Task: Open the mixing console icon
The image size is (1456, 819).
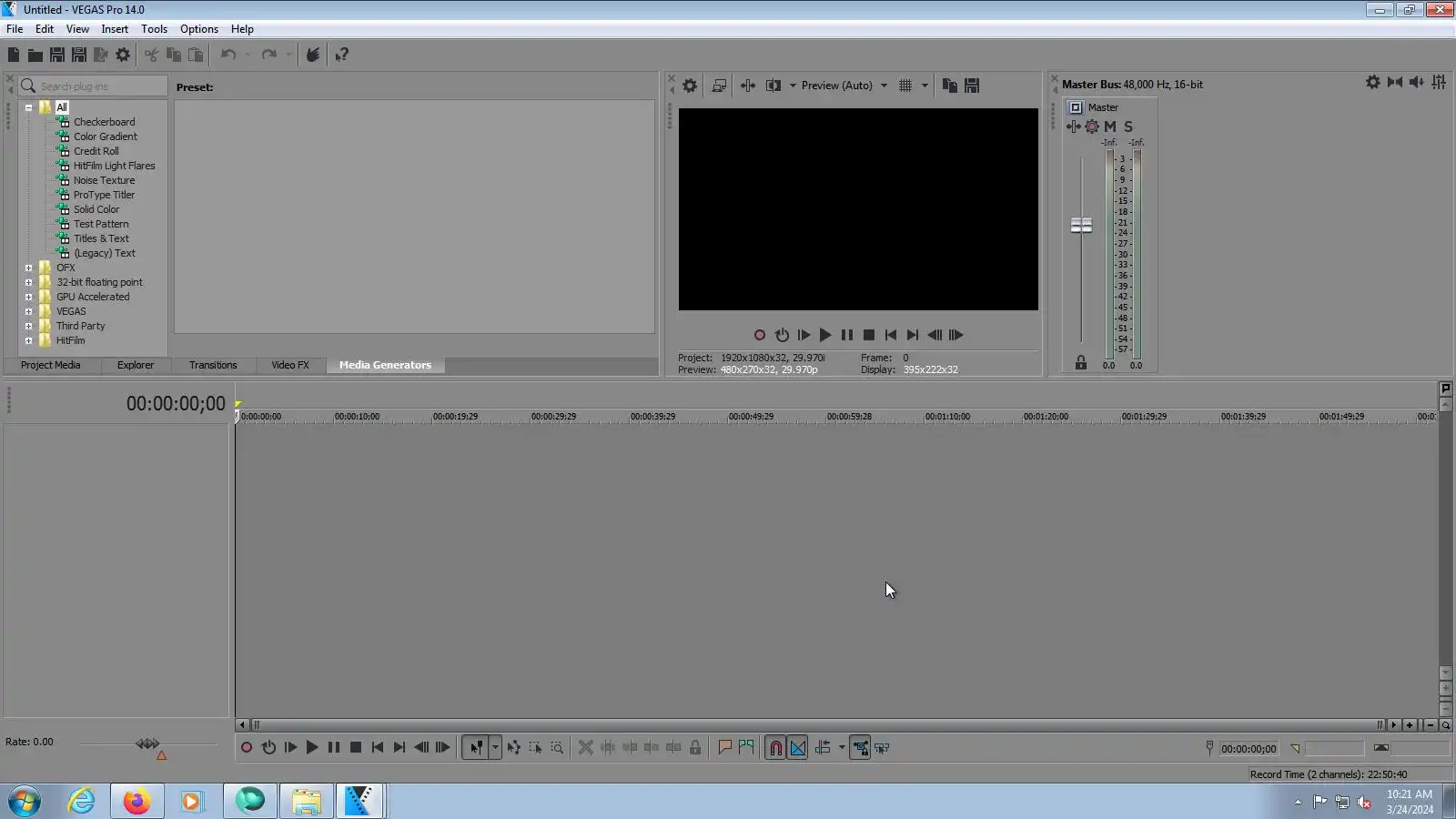Action: click(x=1439, y=83)
